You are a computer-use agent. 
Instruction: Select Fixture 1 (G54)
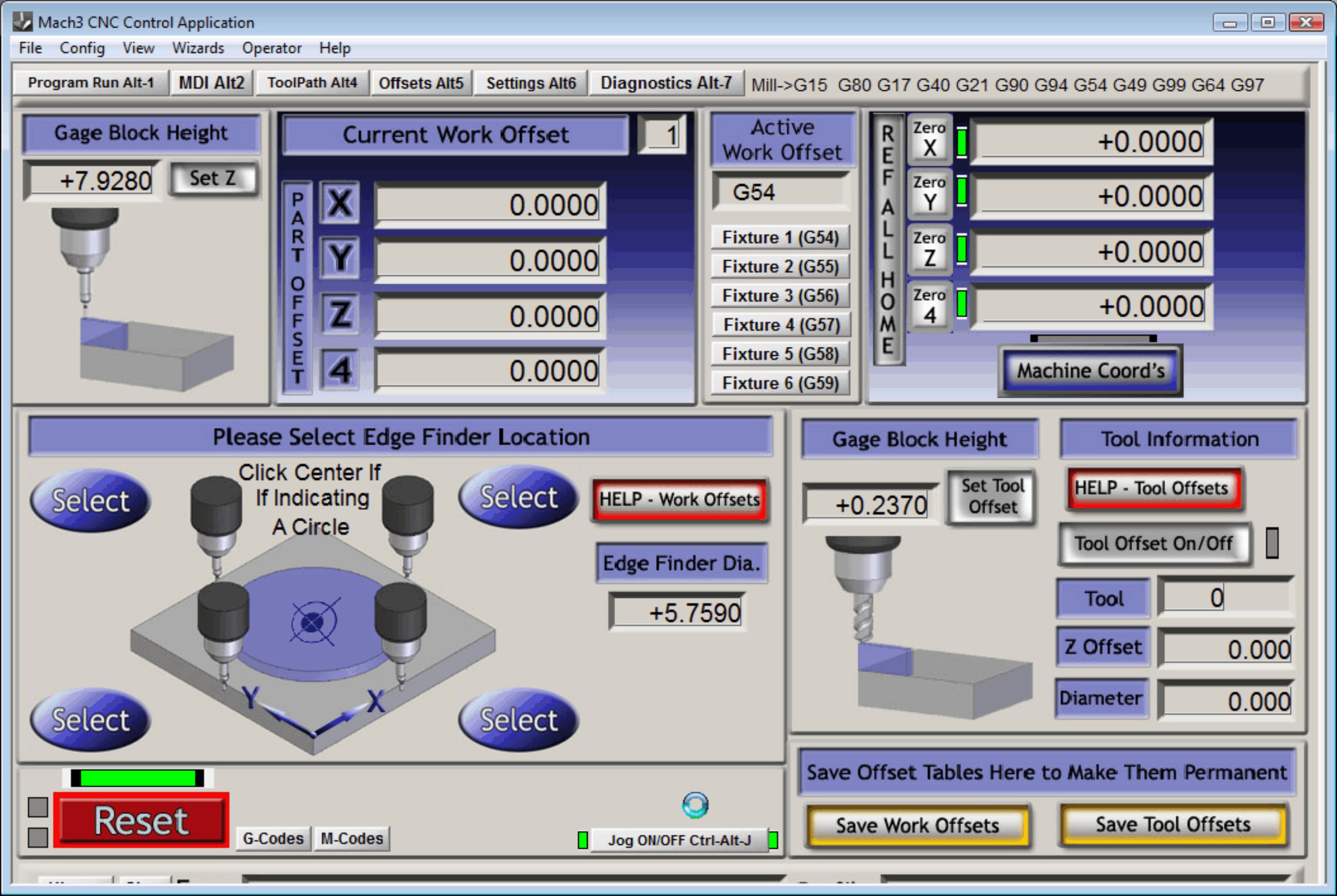click(x=780, y=237)
